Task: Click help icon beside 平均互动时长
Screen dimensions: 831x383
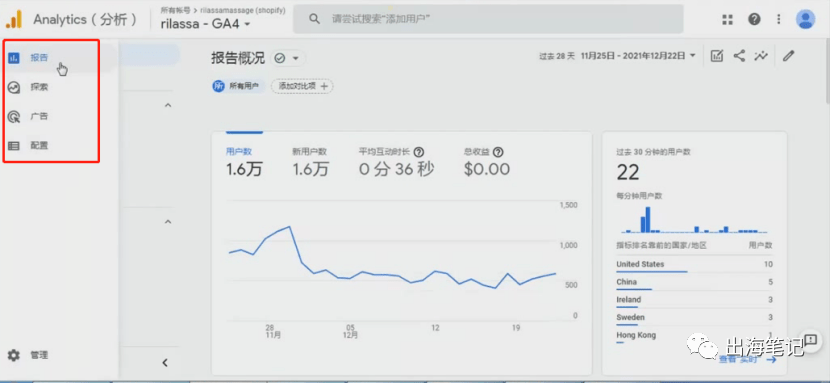Action: tap(419, 152)
